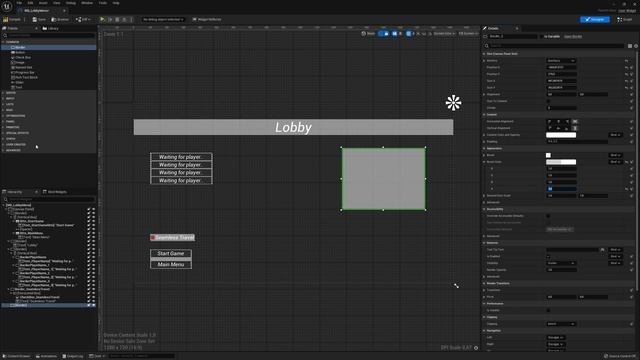Toggle the Size To Content checkbox
The image size is (640, 360).
point(548,101)
